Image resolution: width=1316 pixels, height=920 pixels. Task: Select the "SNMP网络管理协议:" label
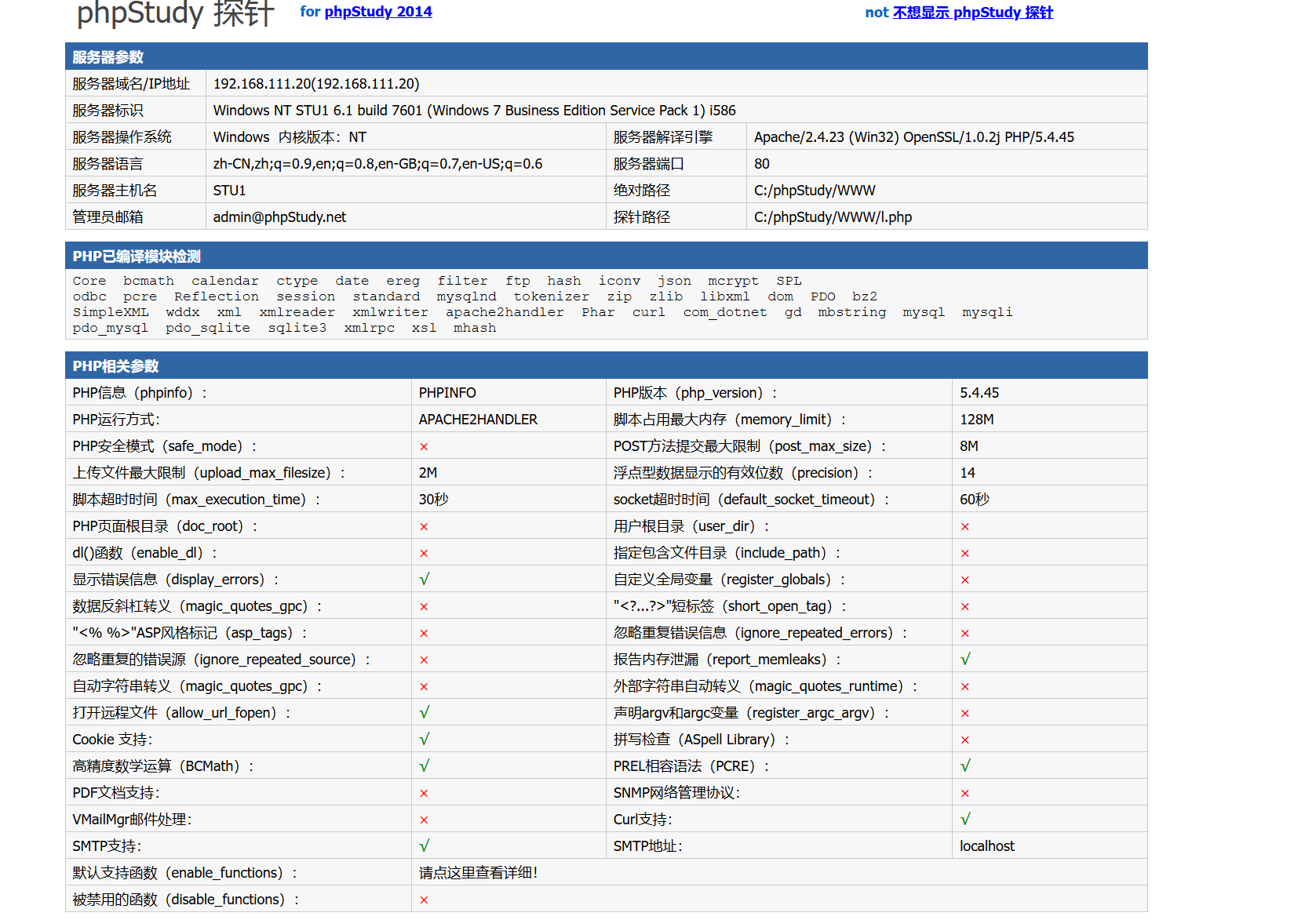point(676,793)
